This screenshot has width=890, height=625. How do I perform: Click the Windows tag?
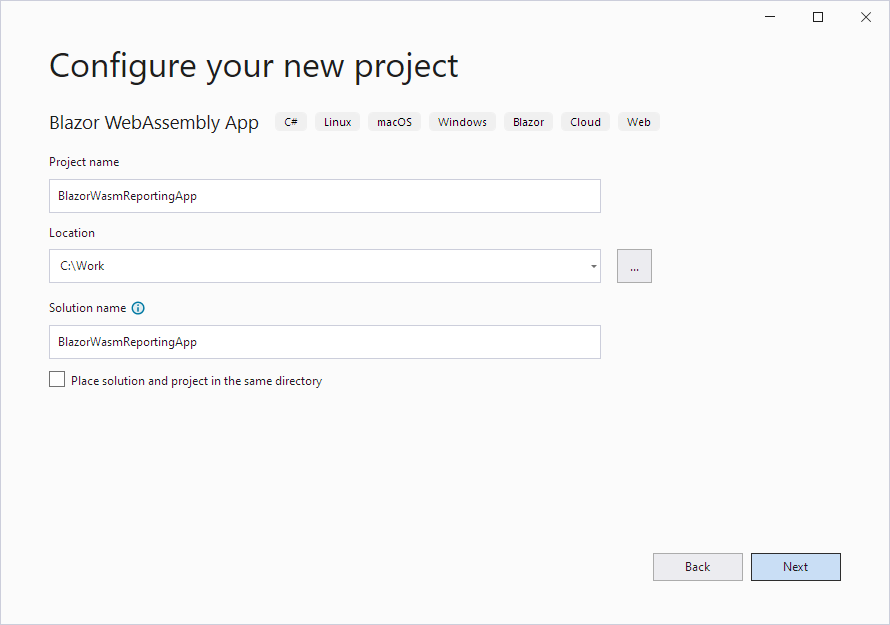pyautogui.click(x=463, y=122)
